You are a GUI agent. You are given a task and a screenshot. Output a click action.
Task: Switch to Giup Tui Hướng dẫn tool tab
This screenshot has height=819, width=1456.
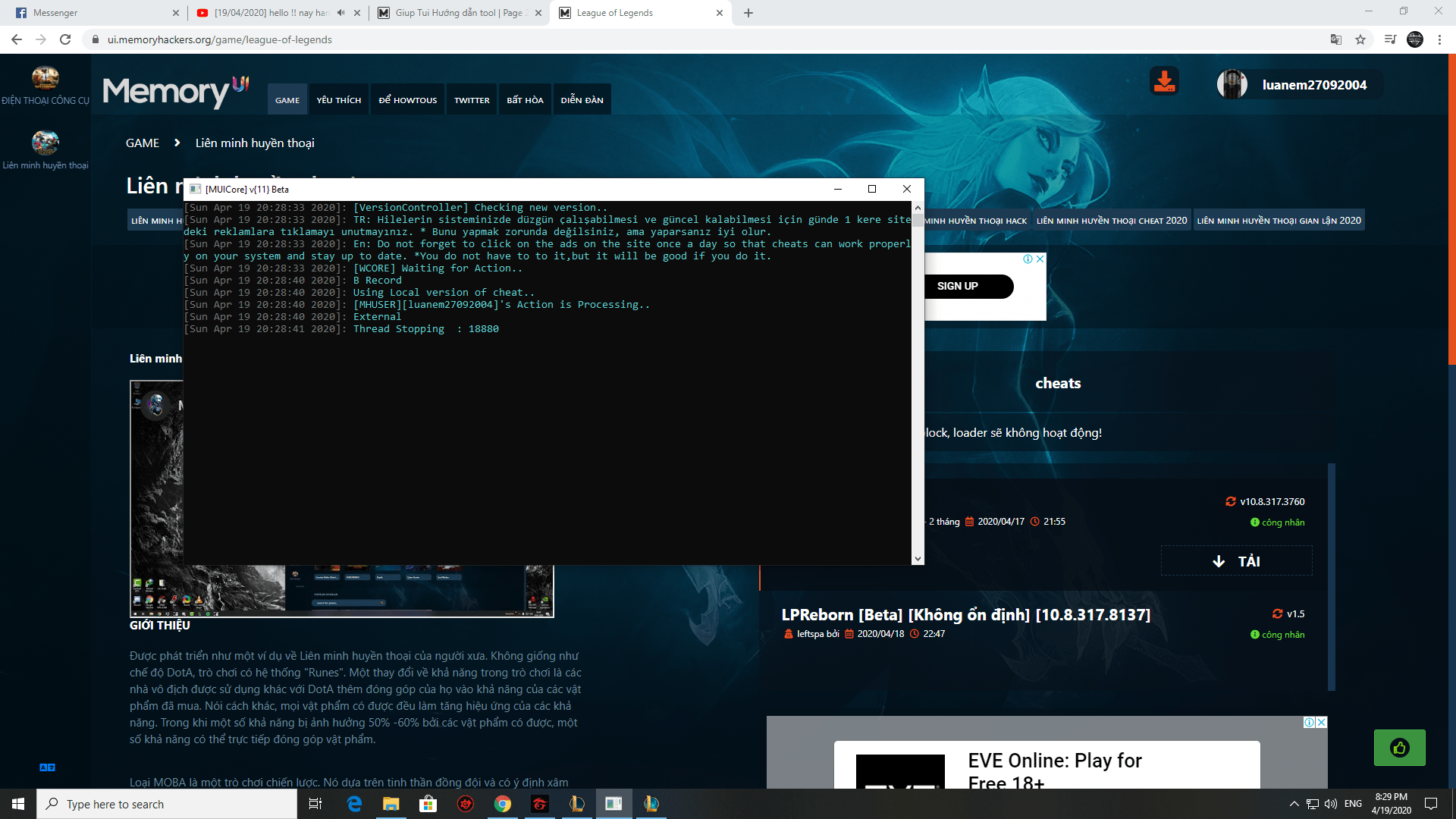click(460, 13)
